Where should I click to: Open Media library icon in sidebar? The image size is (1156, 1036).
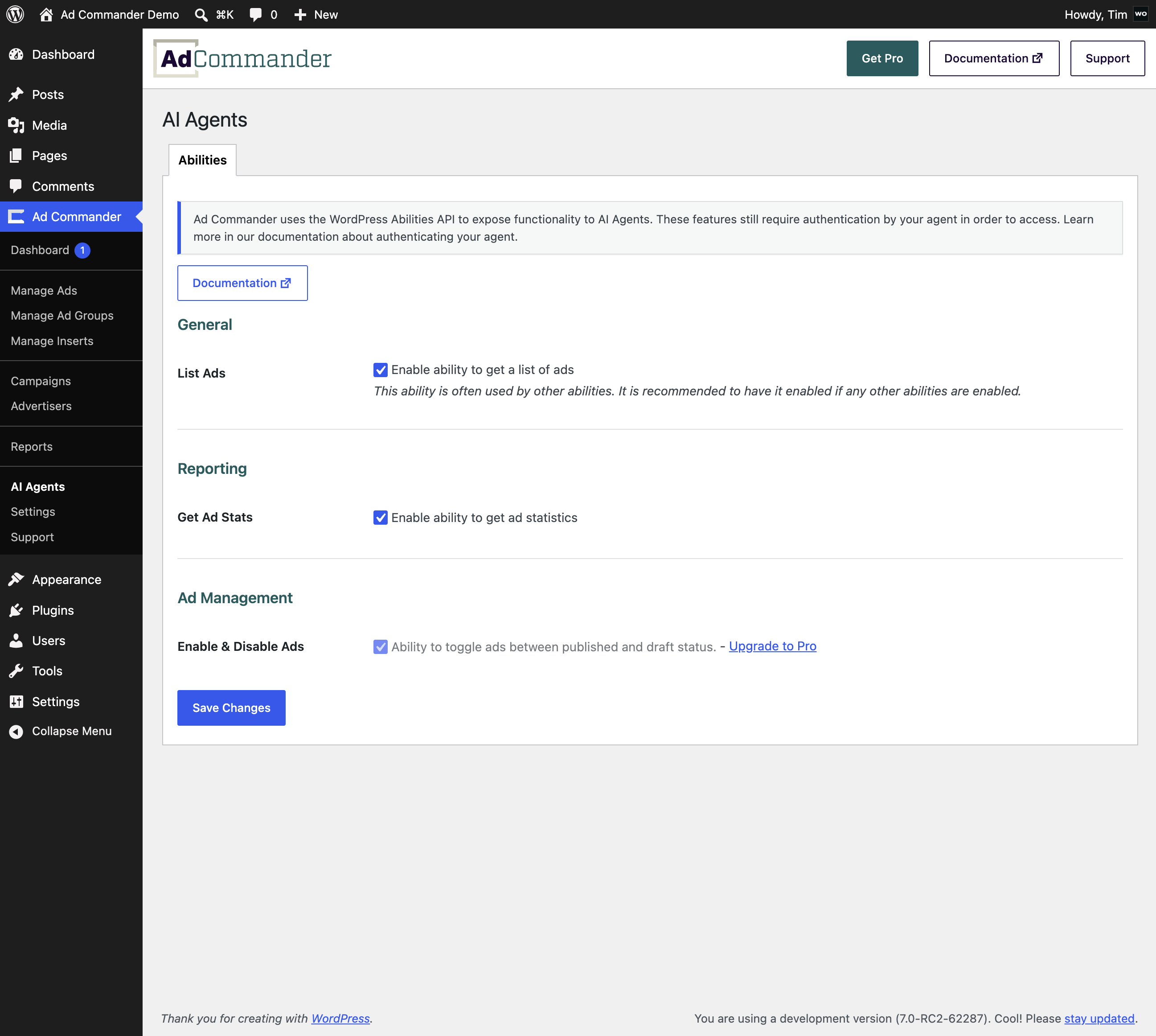point(16,125)
